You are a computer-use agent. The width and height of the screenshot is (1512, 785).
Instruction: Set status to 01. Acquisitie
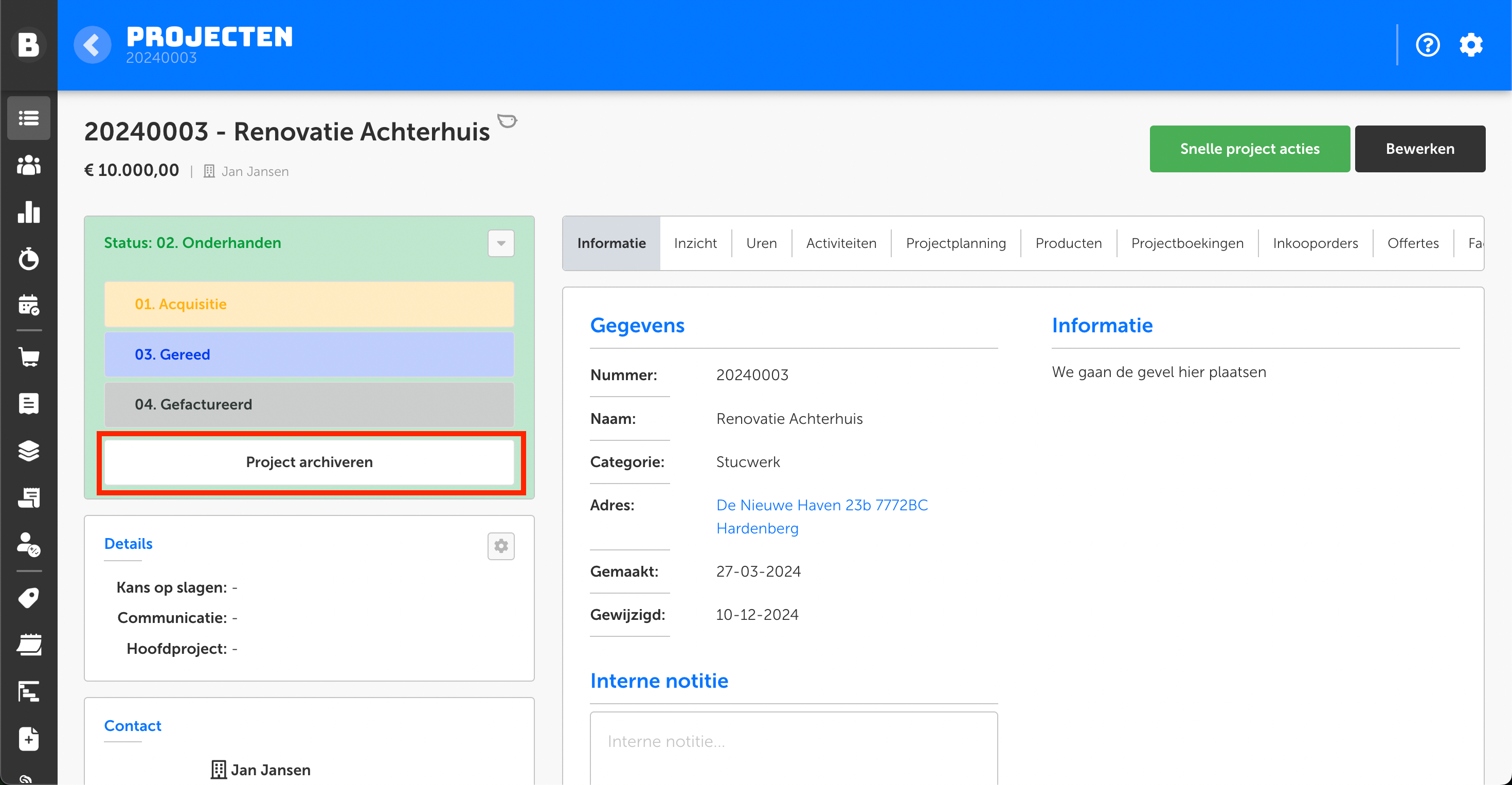[x=309, y=304]
